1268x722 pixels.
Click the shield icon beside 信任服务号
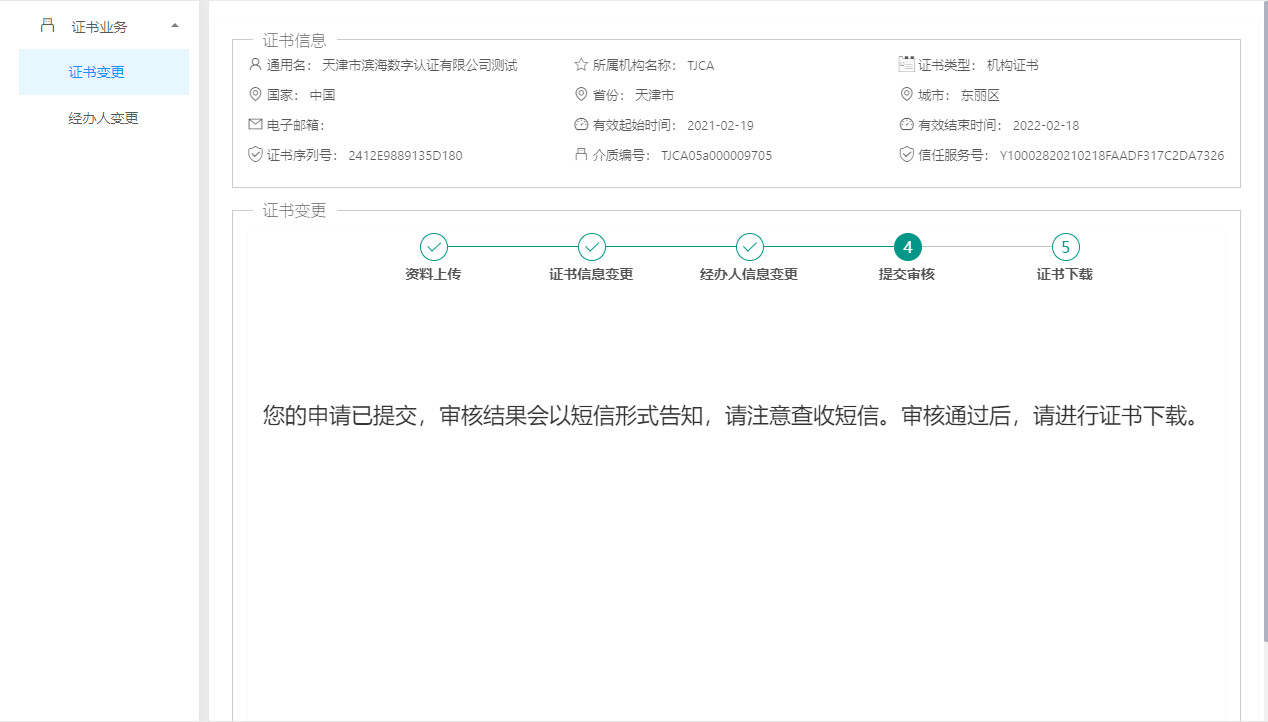tap(907, 155)
